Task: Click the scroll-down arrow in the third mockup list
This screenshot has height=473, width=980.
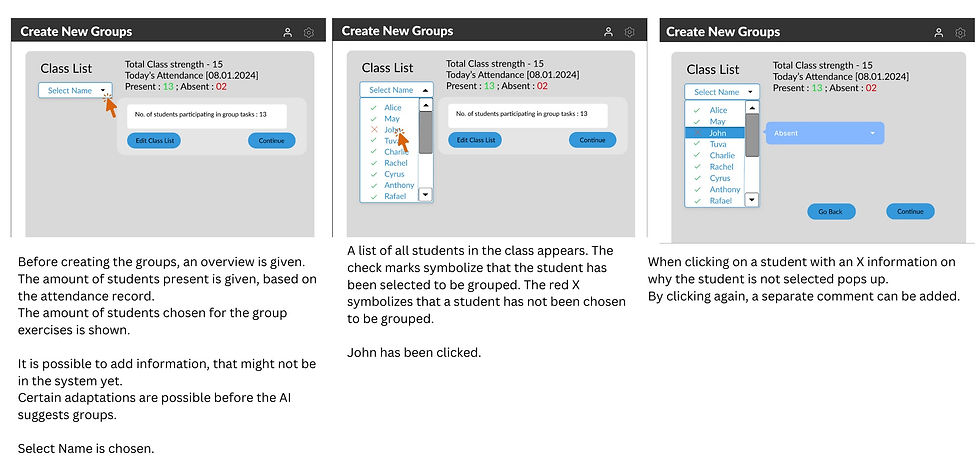Action: click(x=752, y=200)
